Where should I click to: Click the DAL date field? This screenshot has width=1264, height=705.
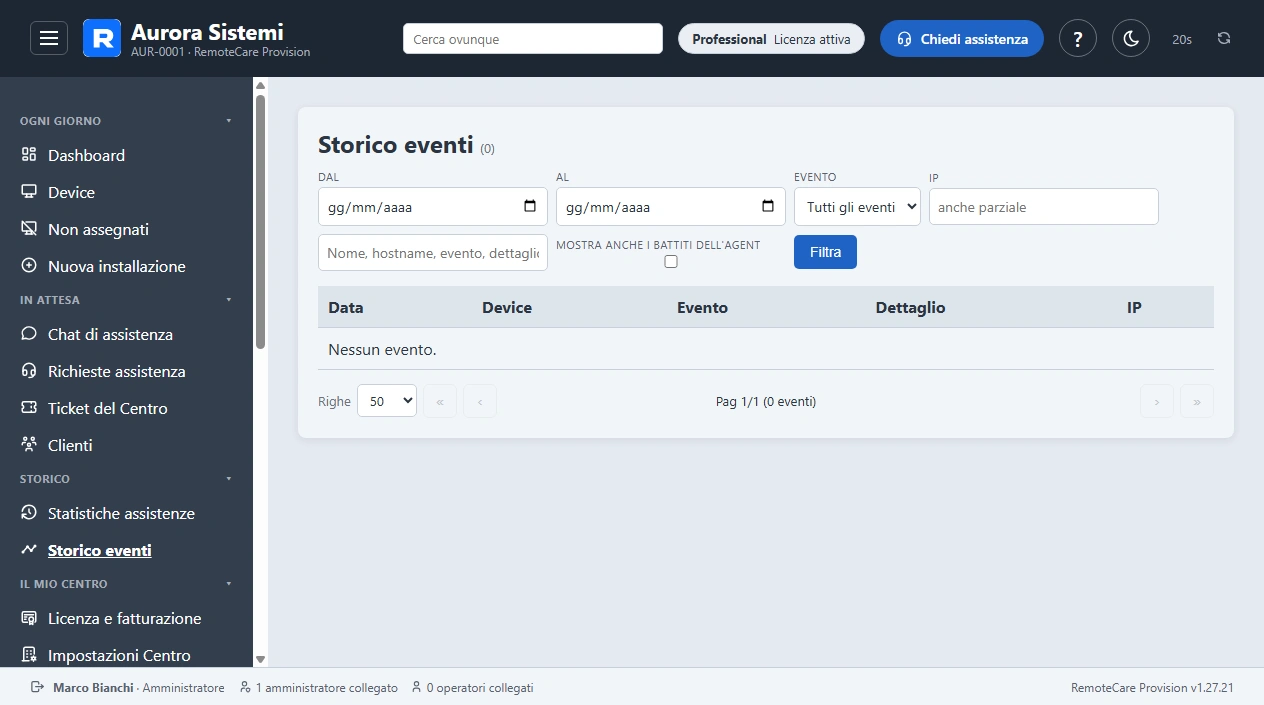click(x=432, y=207)
